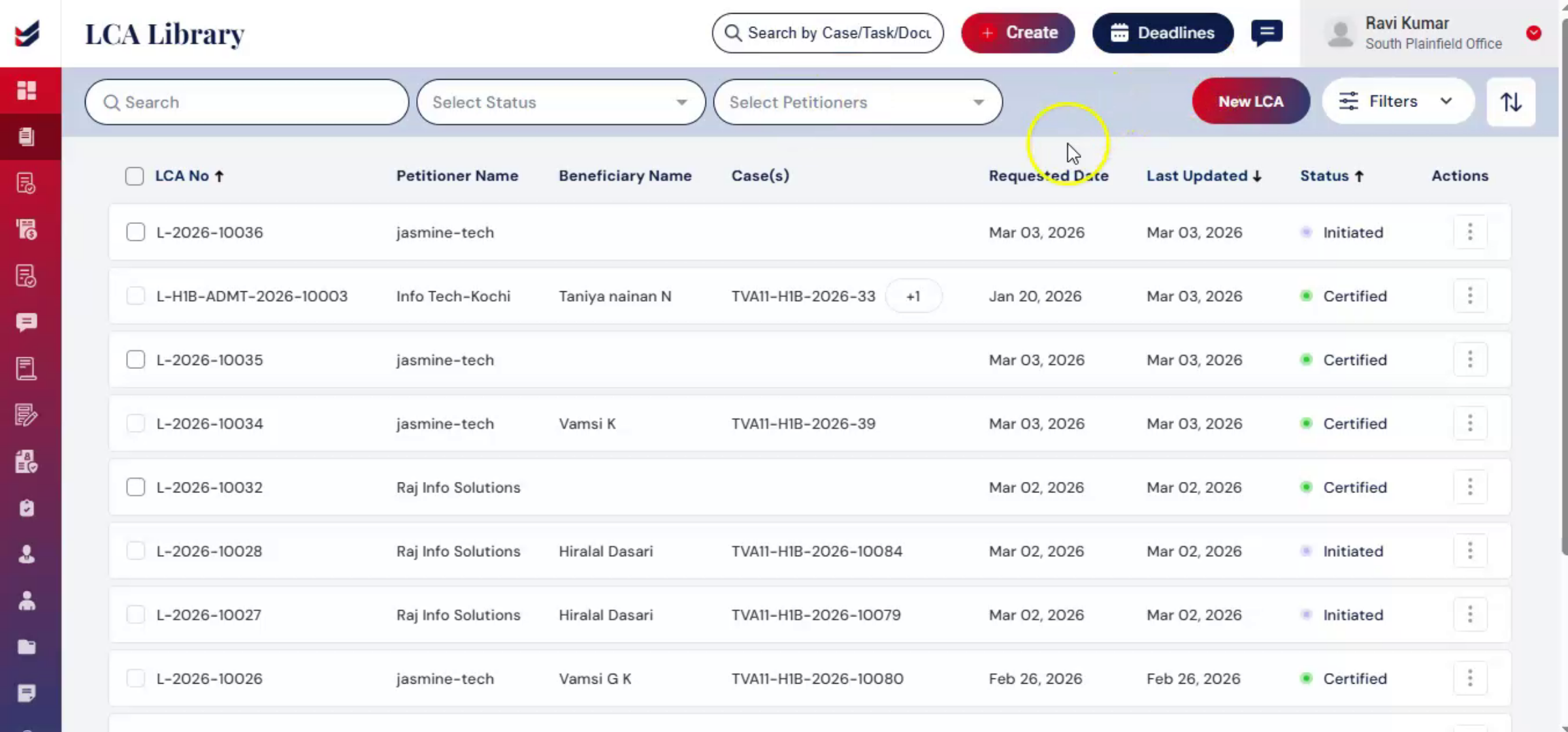Screen dimensions: 1568x732
Task: Open actions menu for L-2026-10034
Action: 1470,423
